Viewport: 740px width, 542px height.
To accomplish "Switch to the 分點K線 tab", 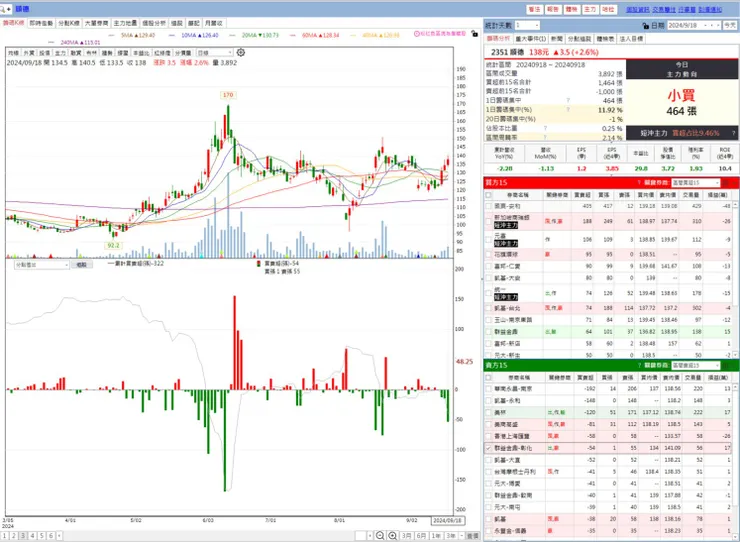I will click(x=69, y=23).
